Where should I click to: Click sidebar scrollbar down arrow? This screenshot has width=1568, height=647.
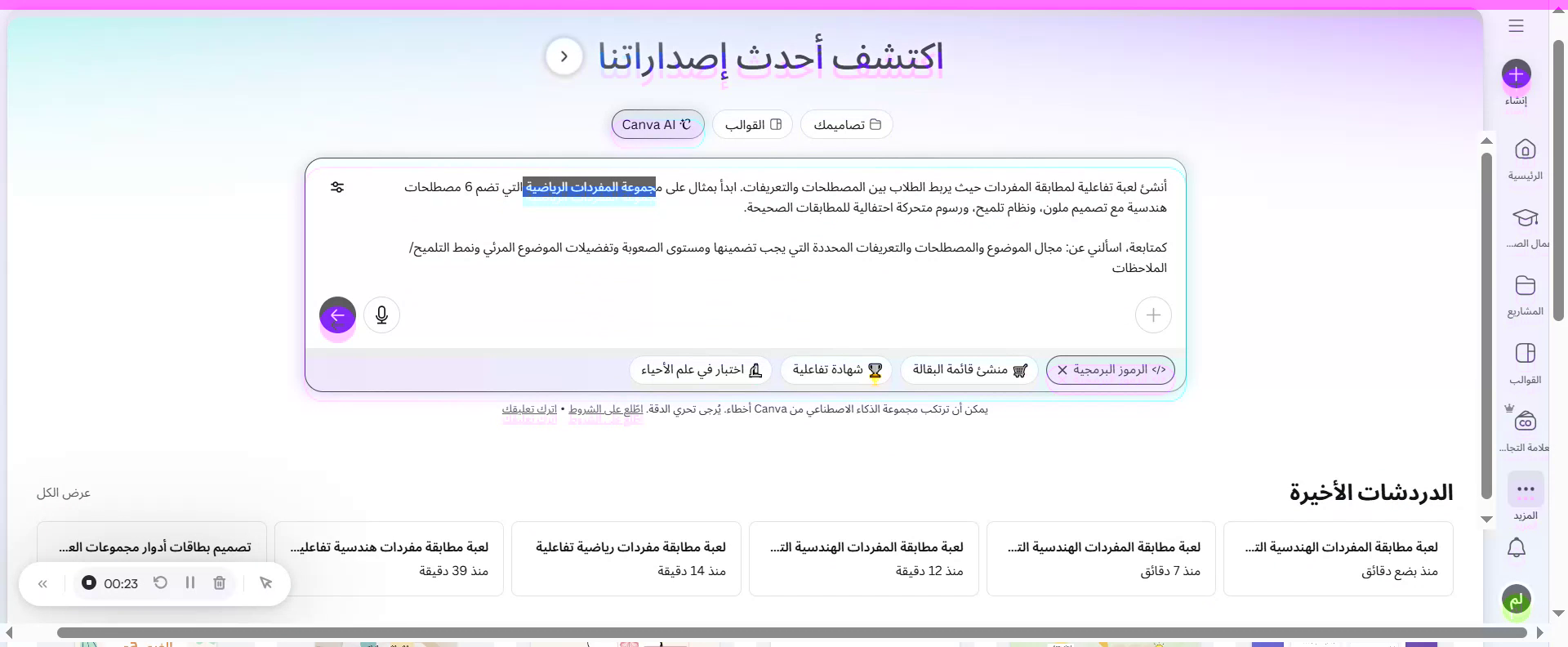pyautogui.click(x=1487, y=520)
